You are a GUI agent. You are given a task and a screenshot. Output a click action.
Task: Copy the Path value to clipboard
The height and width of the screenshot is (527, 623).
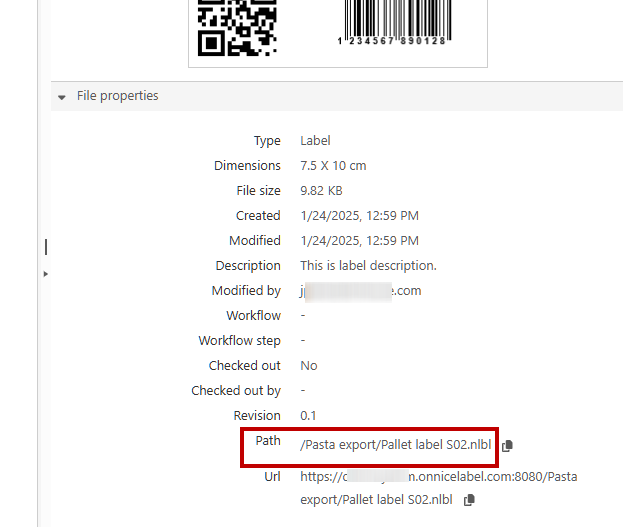508,445
